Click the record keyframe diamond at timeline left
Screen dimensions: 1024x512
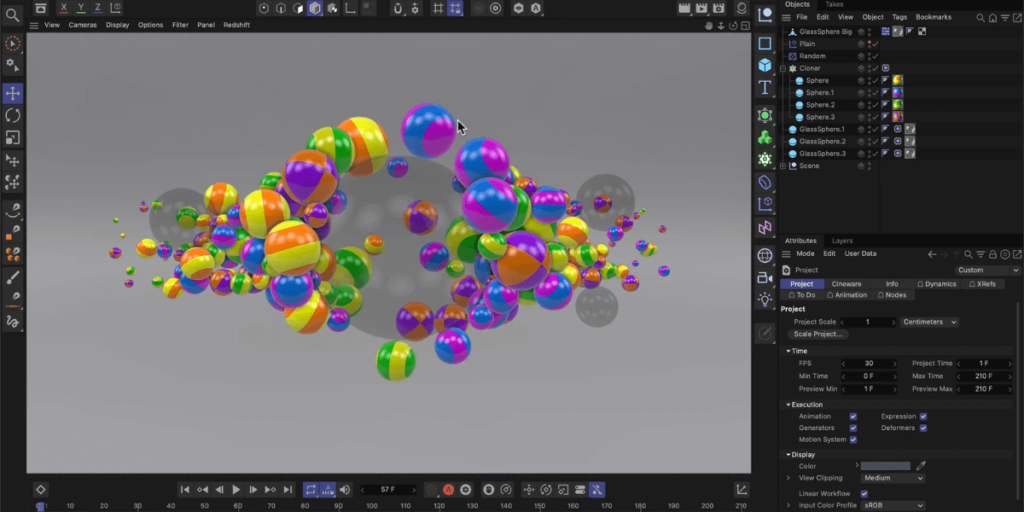coord(40,490)
